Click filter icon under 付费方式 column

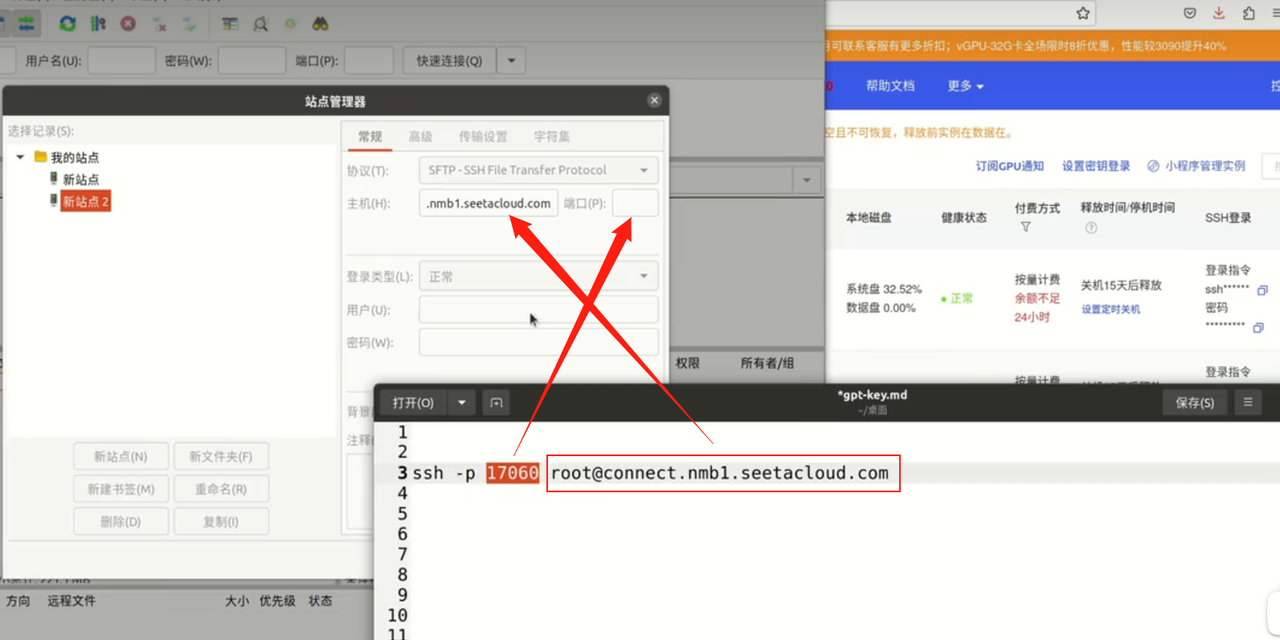click(1025, 228)
